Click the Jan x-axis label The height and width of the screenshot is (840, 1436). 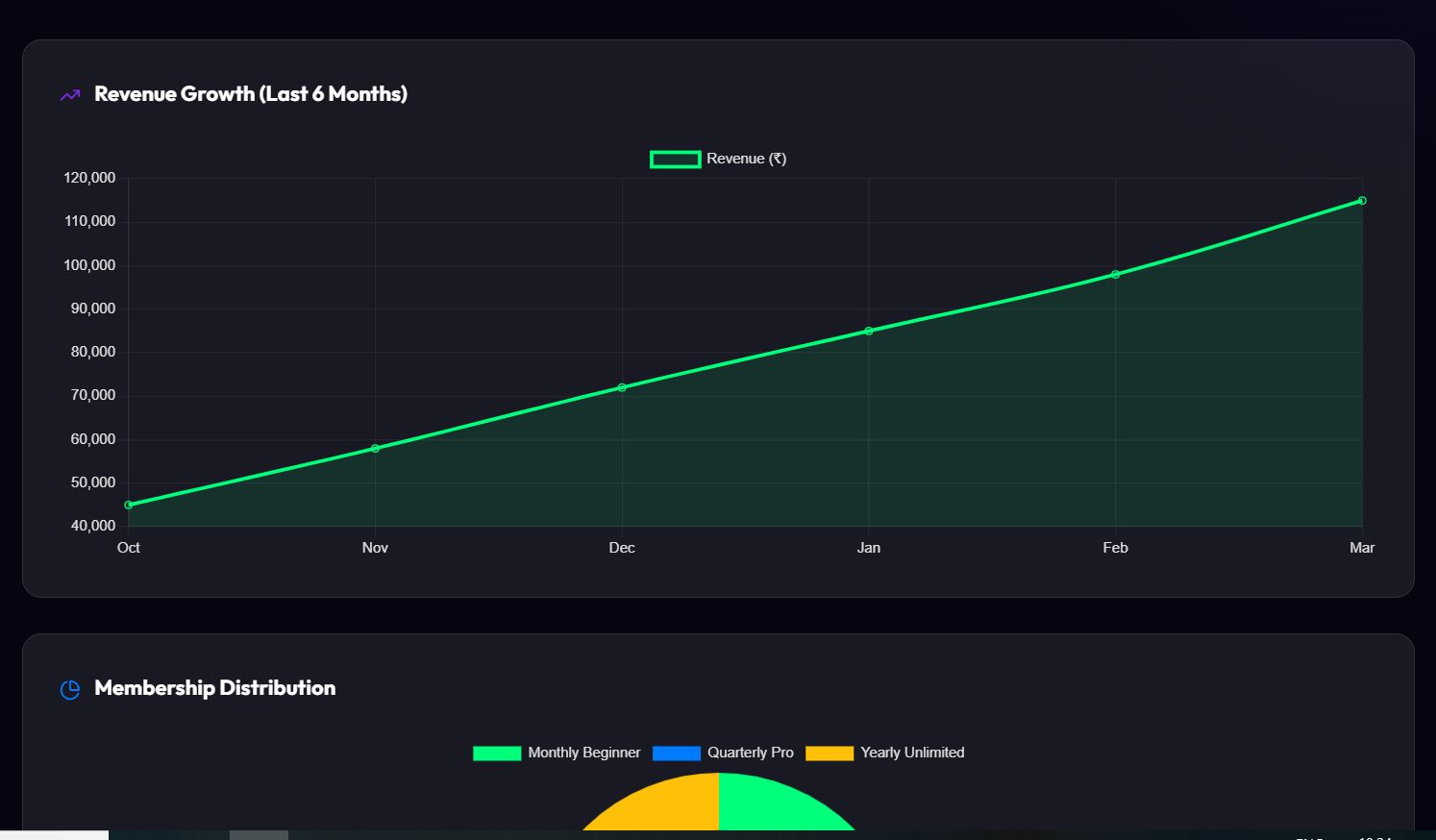pos(869,548)
